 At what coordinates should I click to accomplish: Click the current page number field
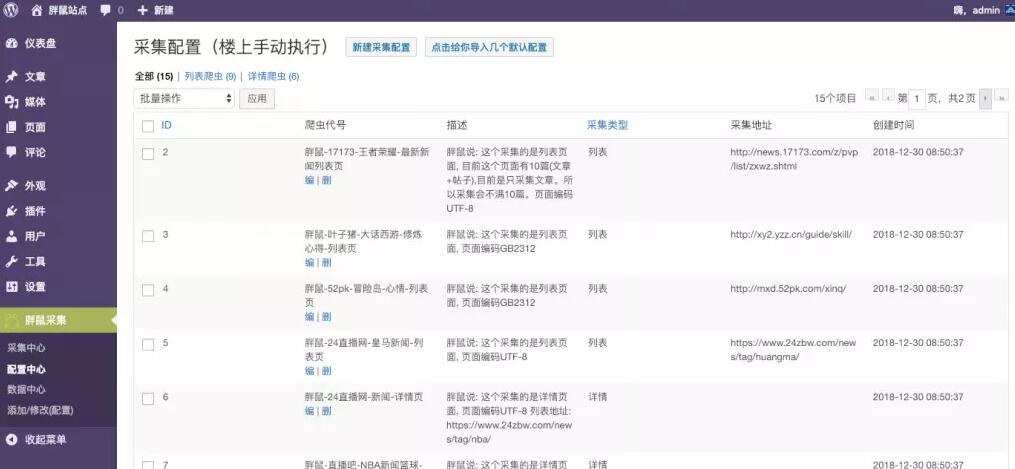coord(917,99)
